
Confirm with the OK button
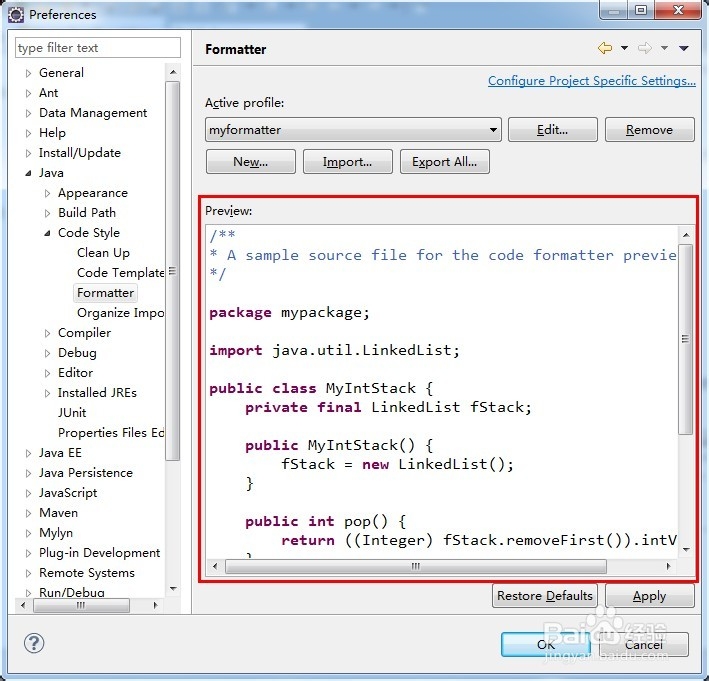point(546,644)
